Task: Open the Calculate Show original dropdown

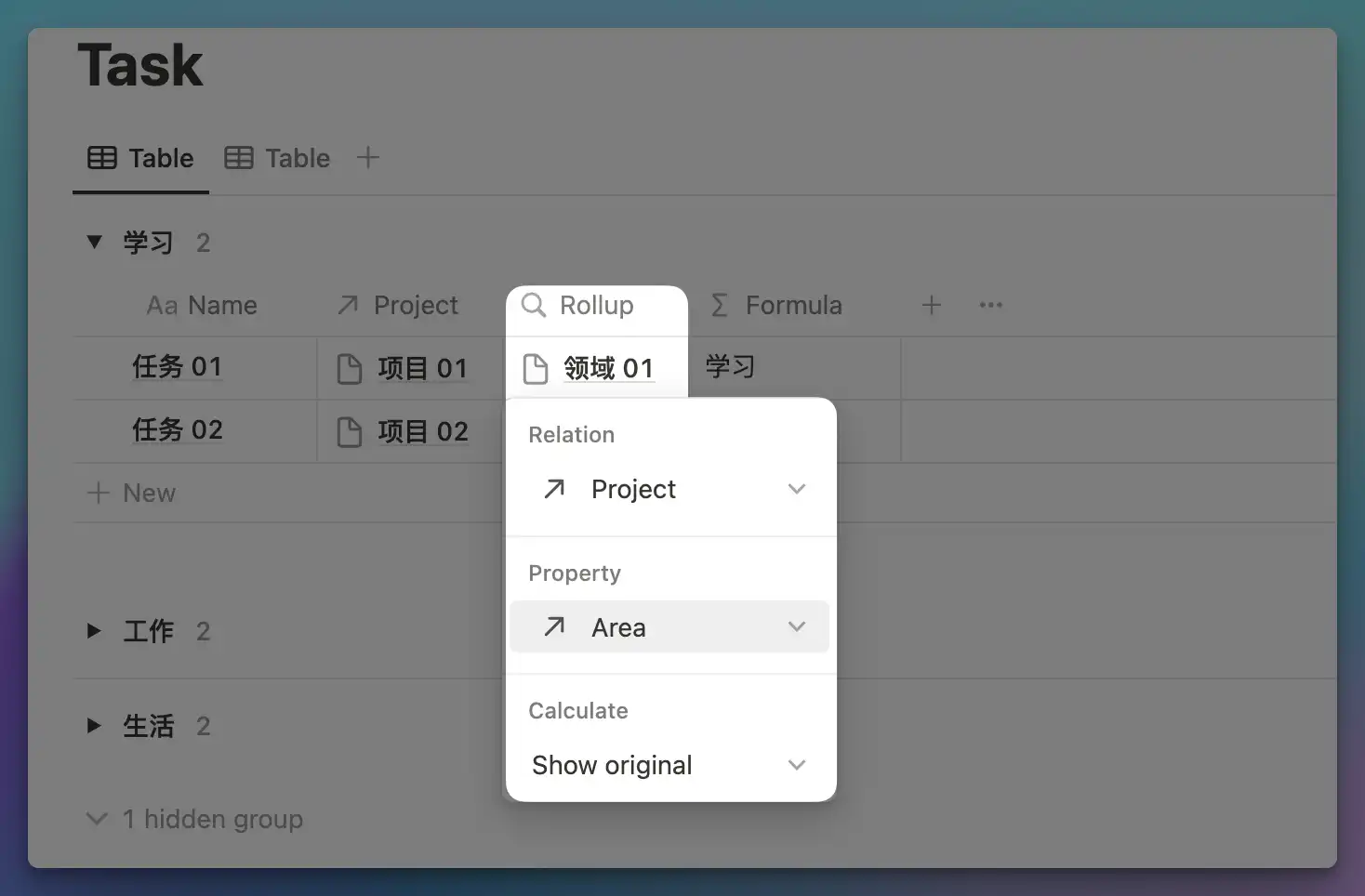Action: [x=669, y=765]
